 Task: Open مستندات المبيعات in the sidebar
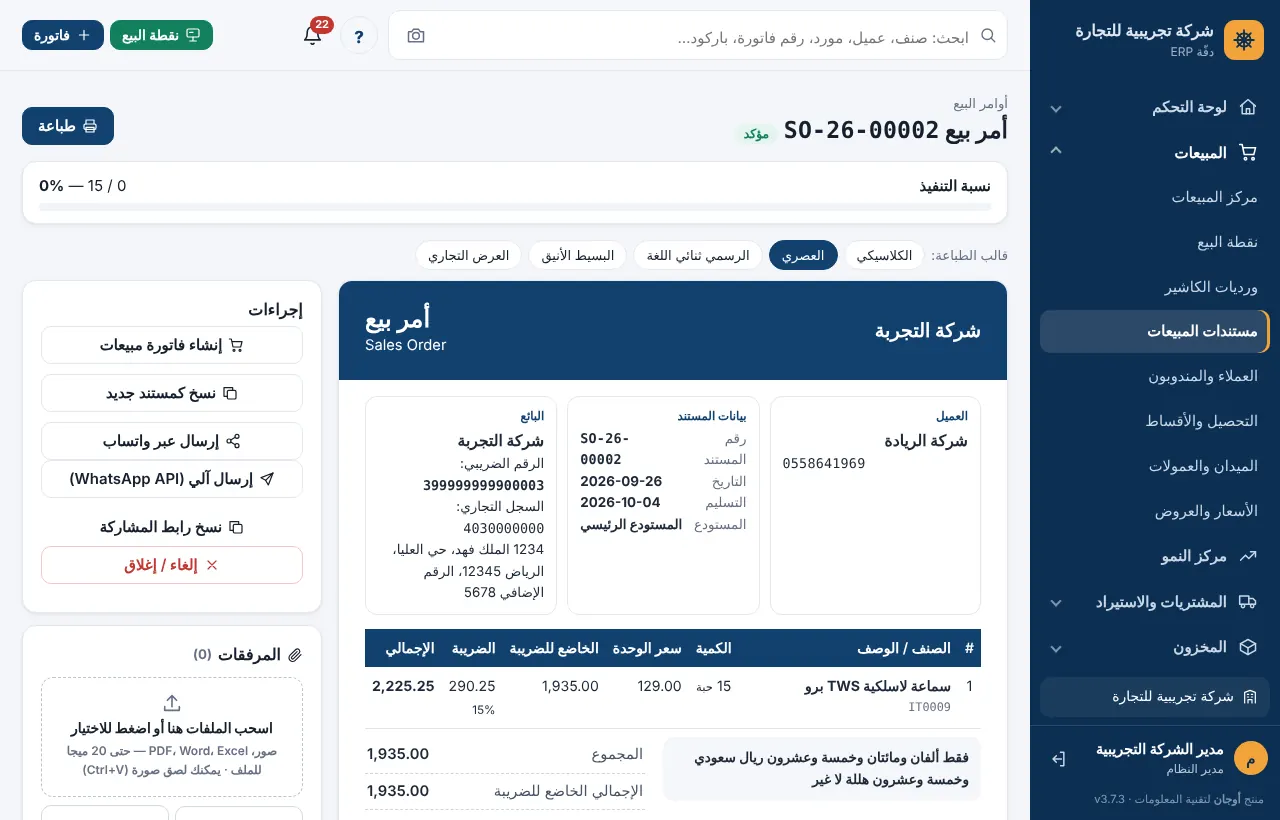tap(1155, 331)
